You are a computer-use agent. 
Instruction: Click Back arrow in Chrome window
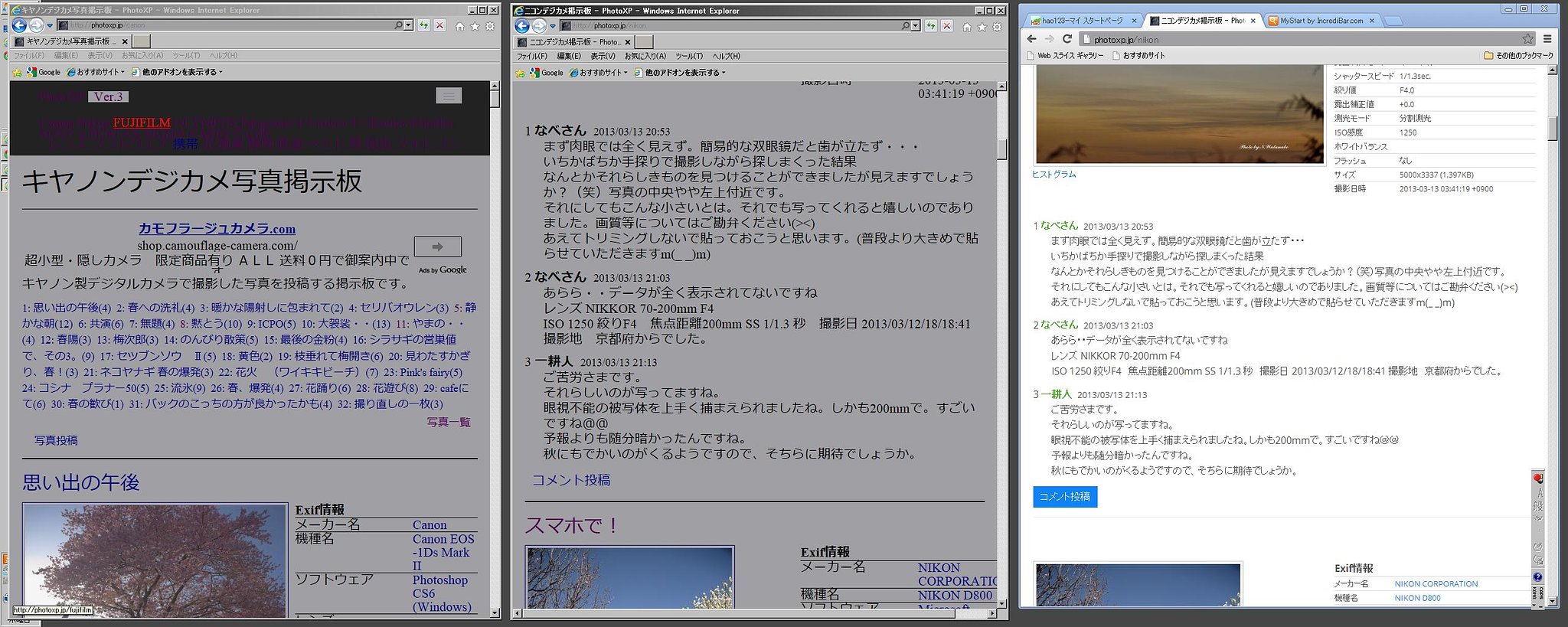(x=1031, y=39)
